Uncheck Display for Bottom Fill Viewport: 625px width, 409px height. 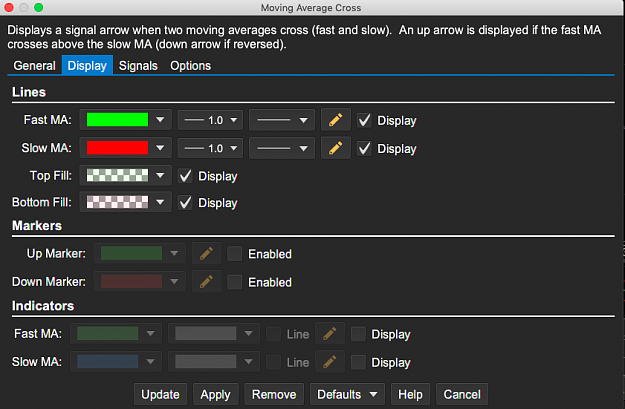click(x=185, y=203)
